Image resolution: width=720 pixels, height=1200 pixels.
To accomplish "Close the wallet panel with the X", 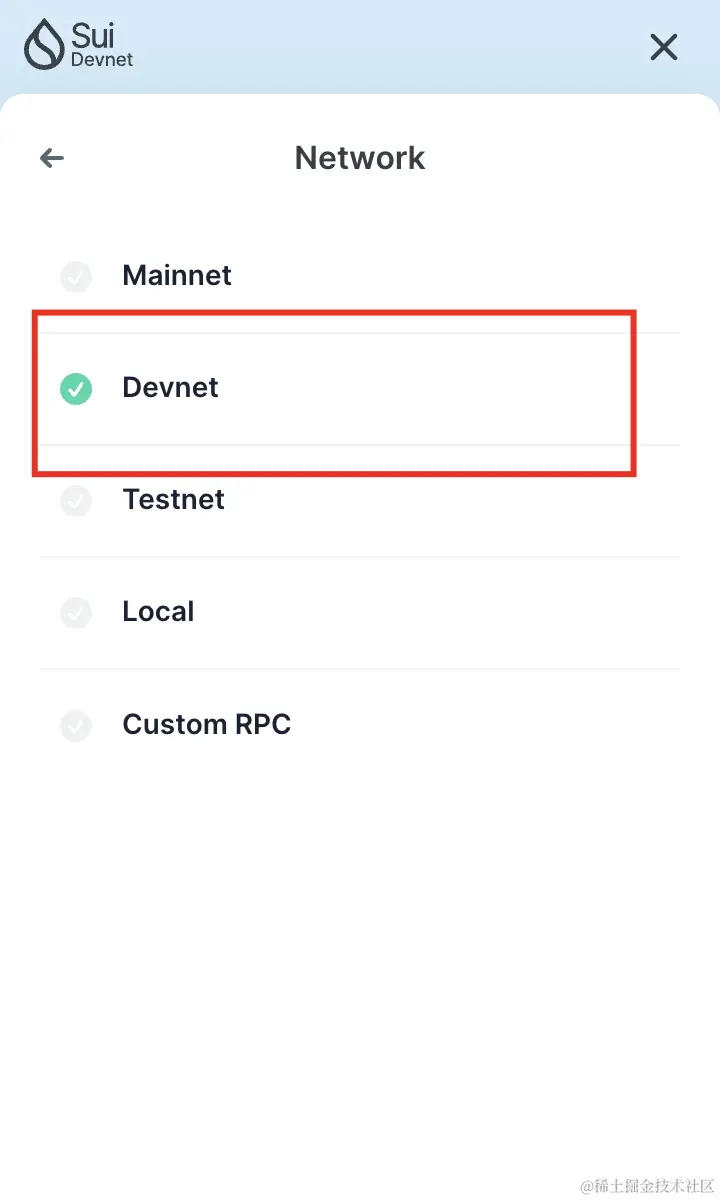I will [x=664, y=47].
